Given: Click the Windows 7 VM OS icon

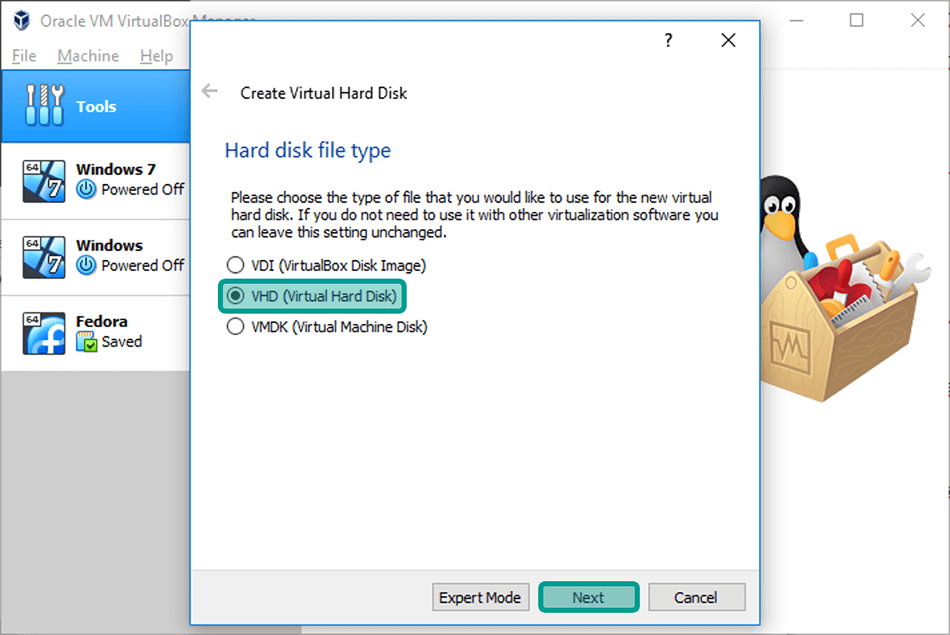Looking at the screenshot, I should click(x=44, y=181).
